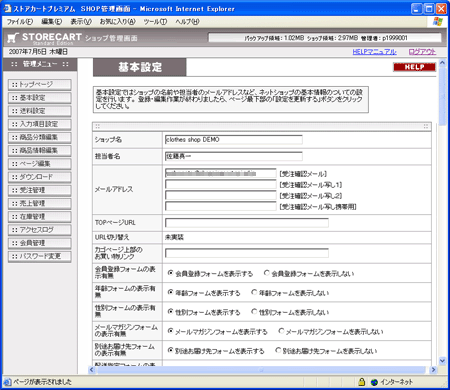Click the 担当者名 input field
Viewport: 450px width, 390px height.
click(x=234, y=156)
